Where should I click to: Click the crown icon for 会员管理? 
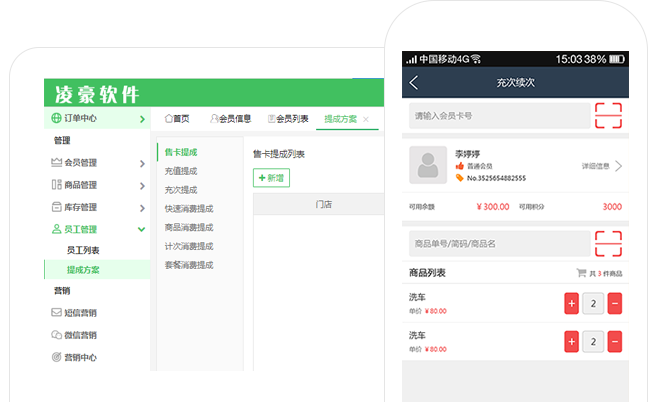click(x=56, y=162)
